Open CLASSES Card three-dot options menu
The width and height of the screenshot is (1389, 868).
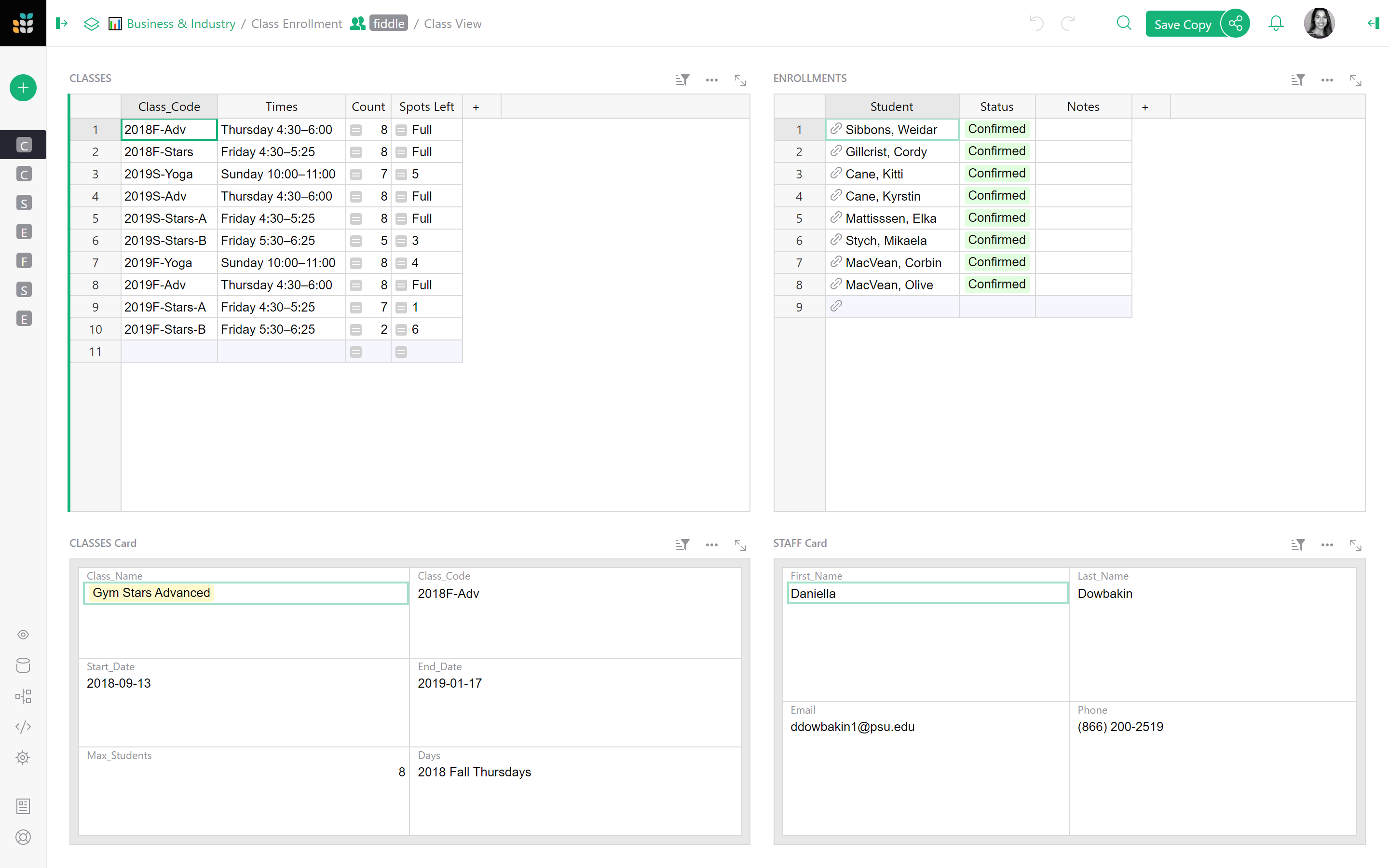711,545
